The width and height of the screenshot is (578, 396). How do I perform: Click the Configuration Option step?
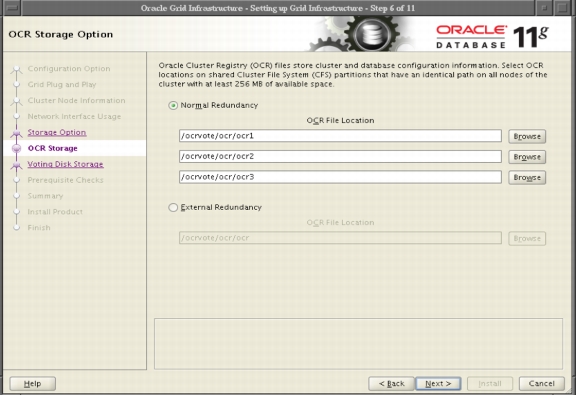coord(69,69)
